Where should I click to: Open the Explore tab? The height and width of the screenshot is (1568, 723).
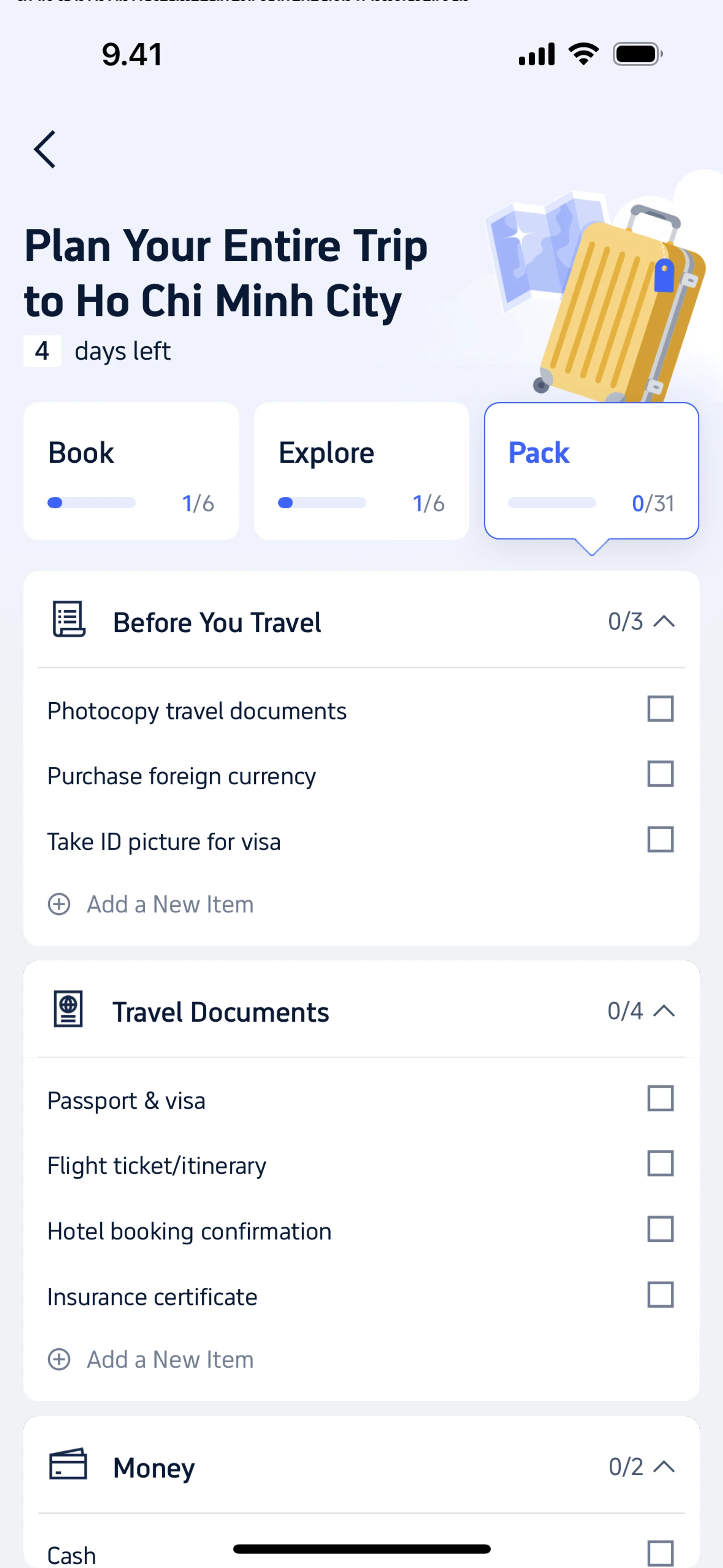point(361,471)
